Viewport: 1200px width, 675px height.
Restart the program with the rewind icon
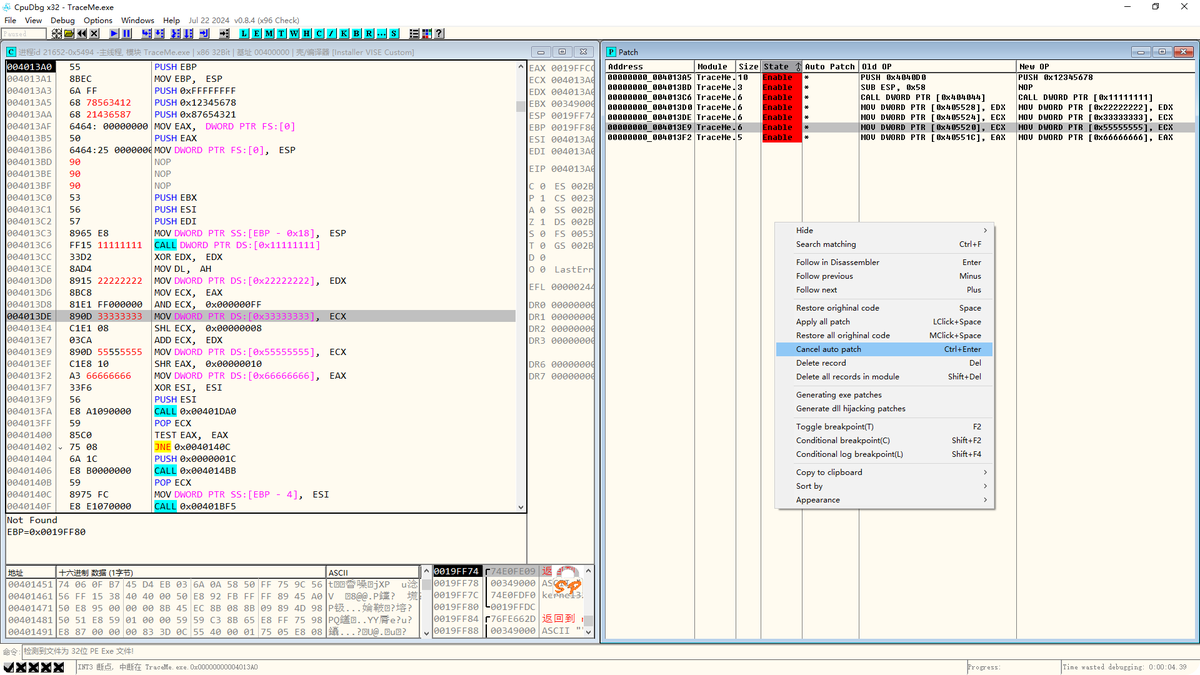81,33
